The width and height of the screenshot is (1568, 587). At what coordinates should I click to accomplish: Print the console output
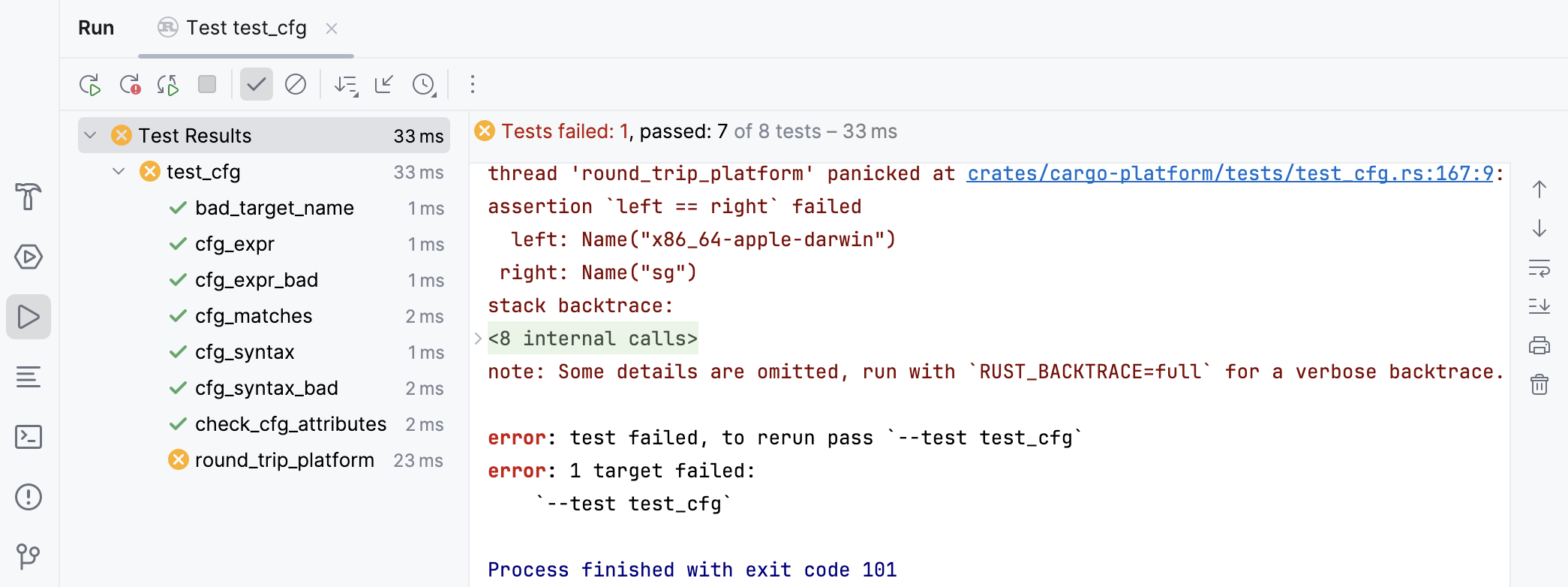pos(1539,345)
